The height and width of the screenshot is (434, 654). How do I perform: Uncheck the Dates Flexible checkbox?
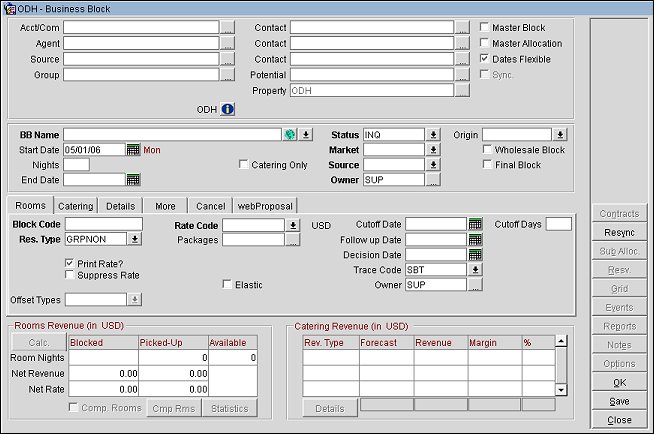tap(485, 59)
